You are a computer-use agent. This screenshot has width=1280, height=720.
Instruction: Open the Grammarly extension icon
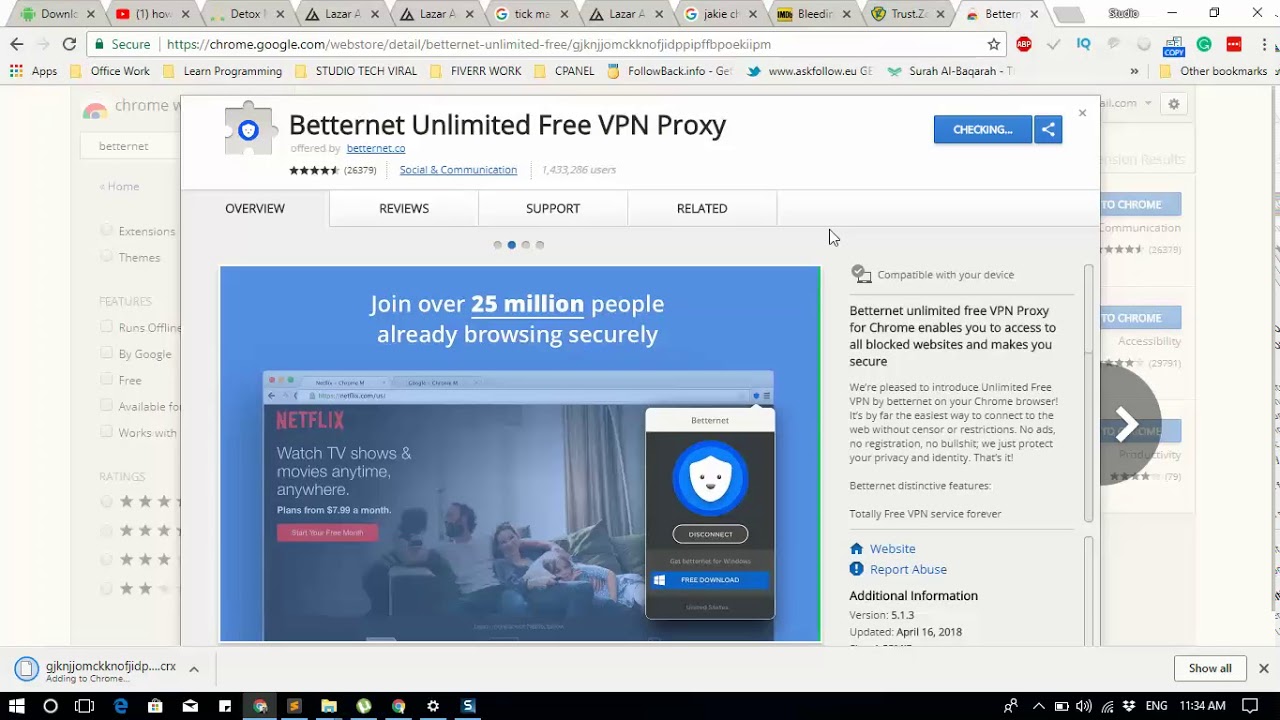1204,44
